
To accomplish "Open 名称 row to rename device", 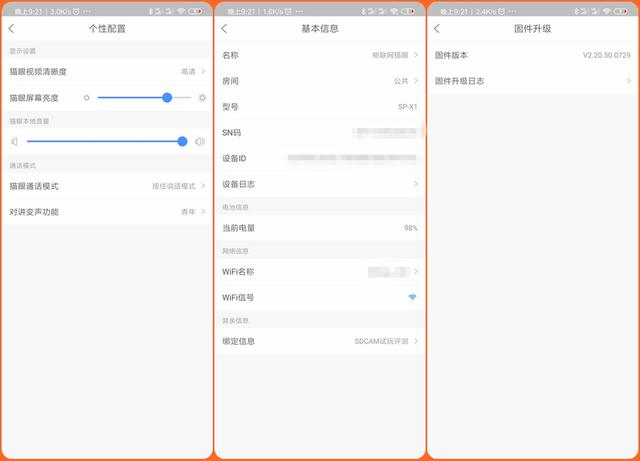I will pos(320,55).
